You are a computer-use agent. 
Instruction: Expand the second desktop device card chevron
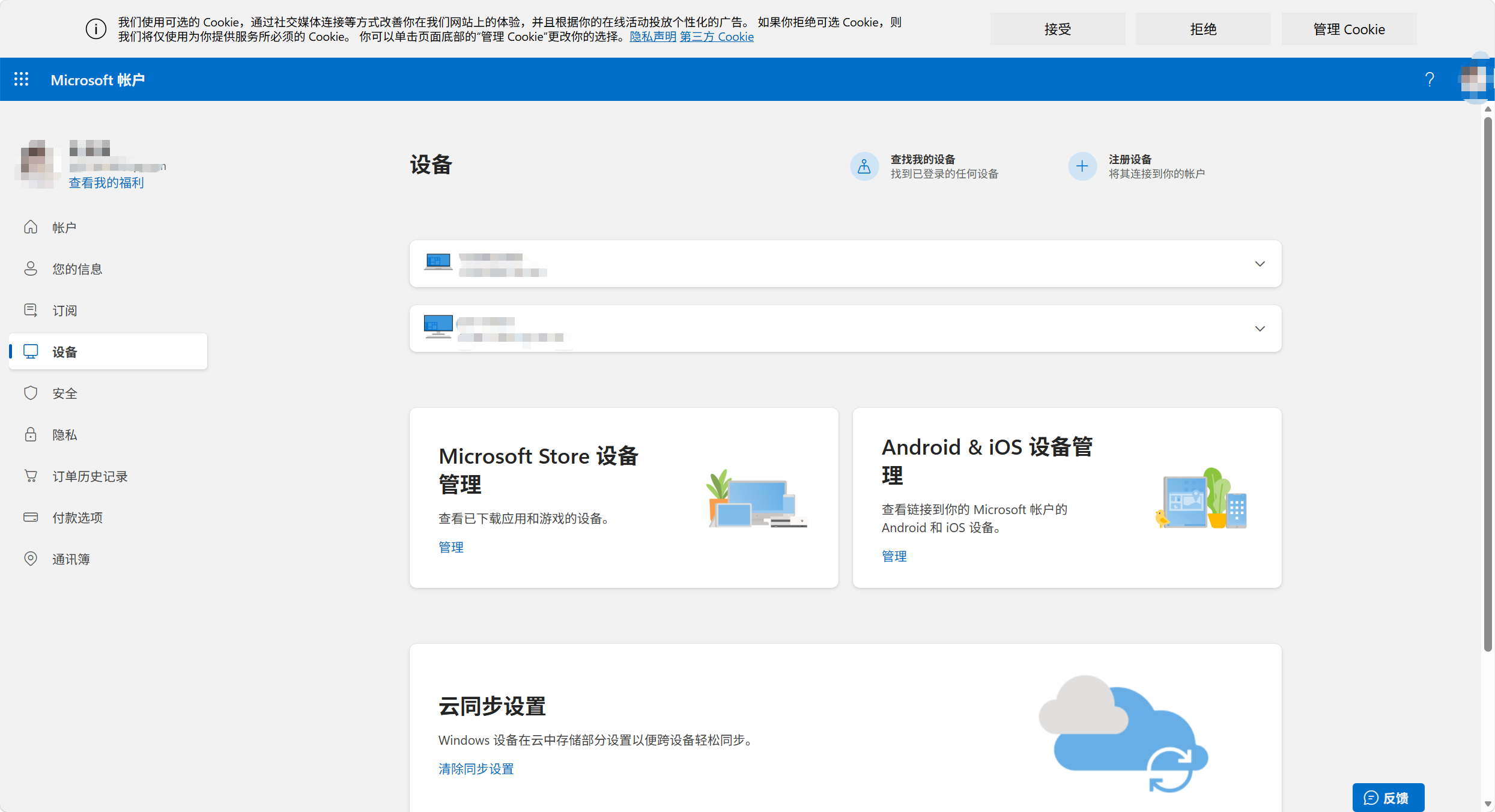(1260, 329)
